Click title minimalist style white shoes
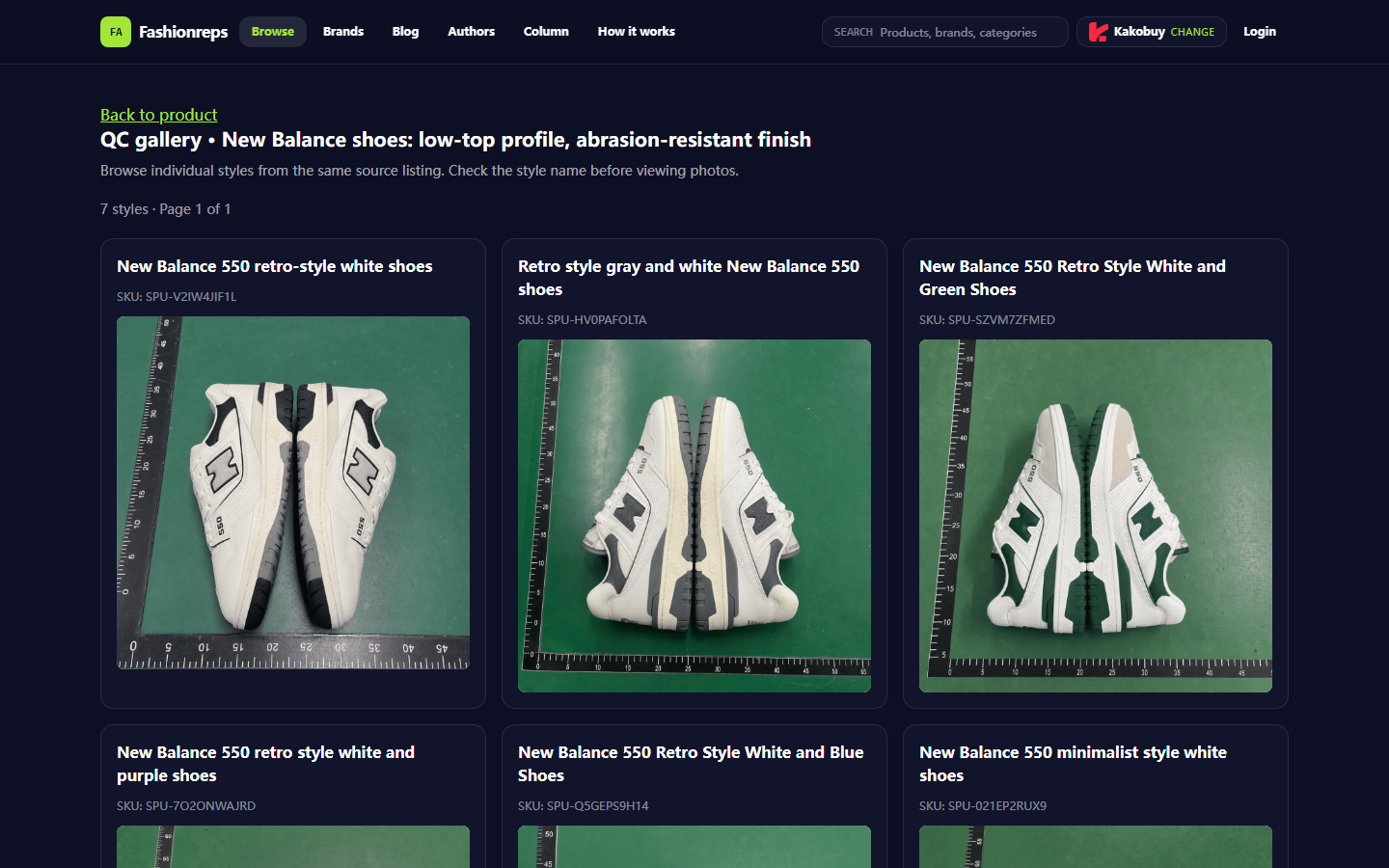 1073,764
